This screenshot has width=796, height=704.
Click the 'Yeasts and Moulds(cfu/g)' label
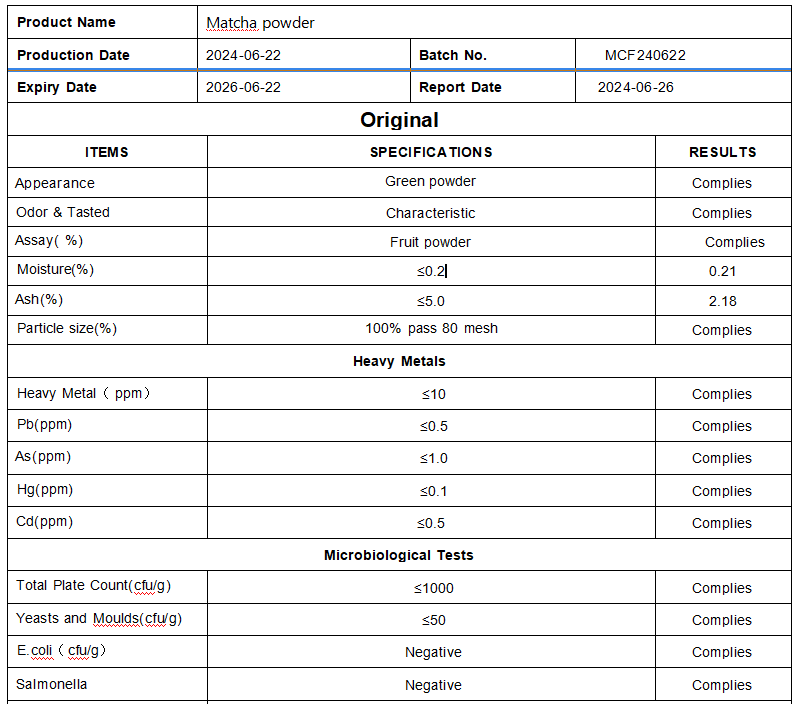tap(99, 618)
